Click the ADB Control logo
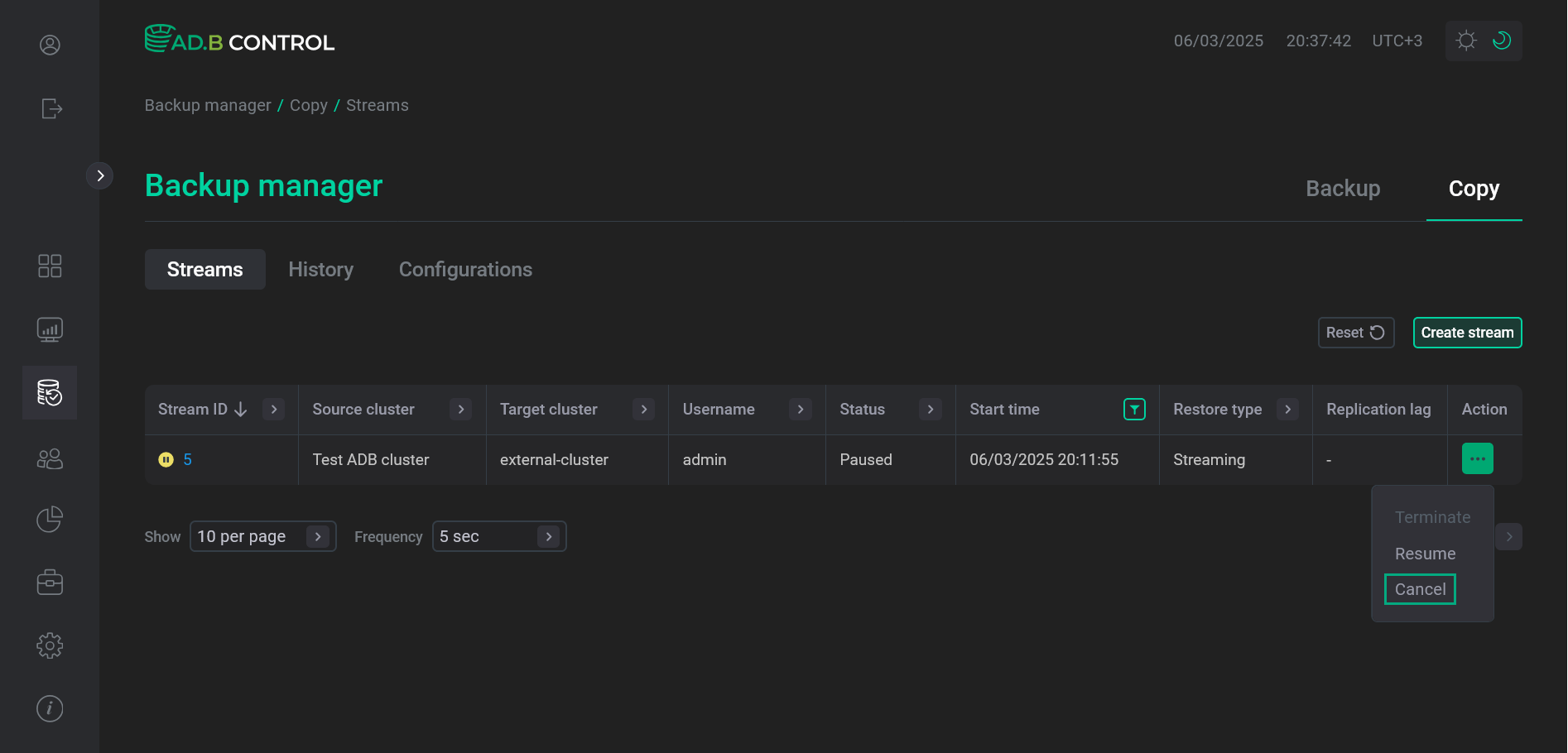The height and width of the screenshot is (753, 1568). coord(240,39)
